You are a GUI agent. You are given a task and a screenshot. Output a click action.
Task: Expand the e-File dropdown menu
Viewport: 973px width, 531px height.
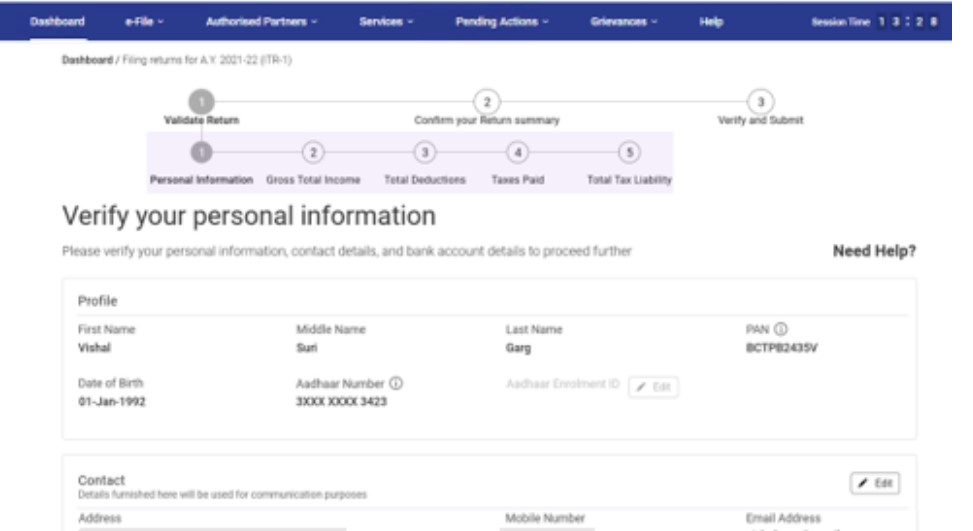[x=144, y=22]
